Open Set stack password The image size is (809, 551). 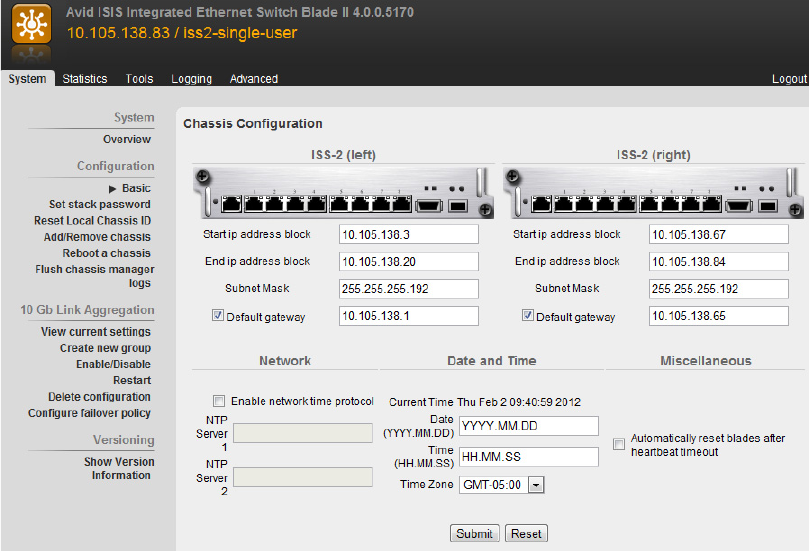pos(100,204)
